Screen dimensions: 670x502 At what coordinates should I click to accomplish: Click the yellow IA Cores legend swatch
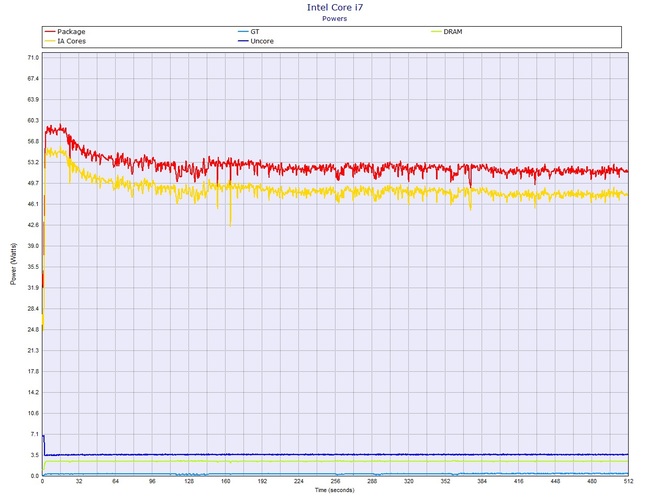(50, 41)
